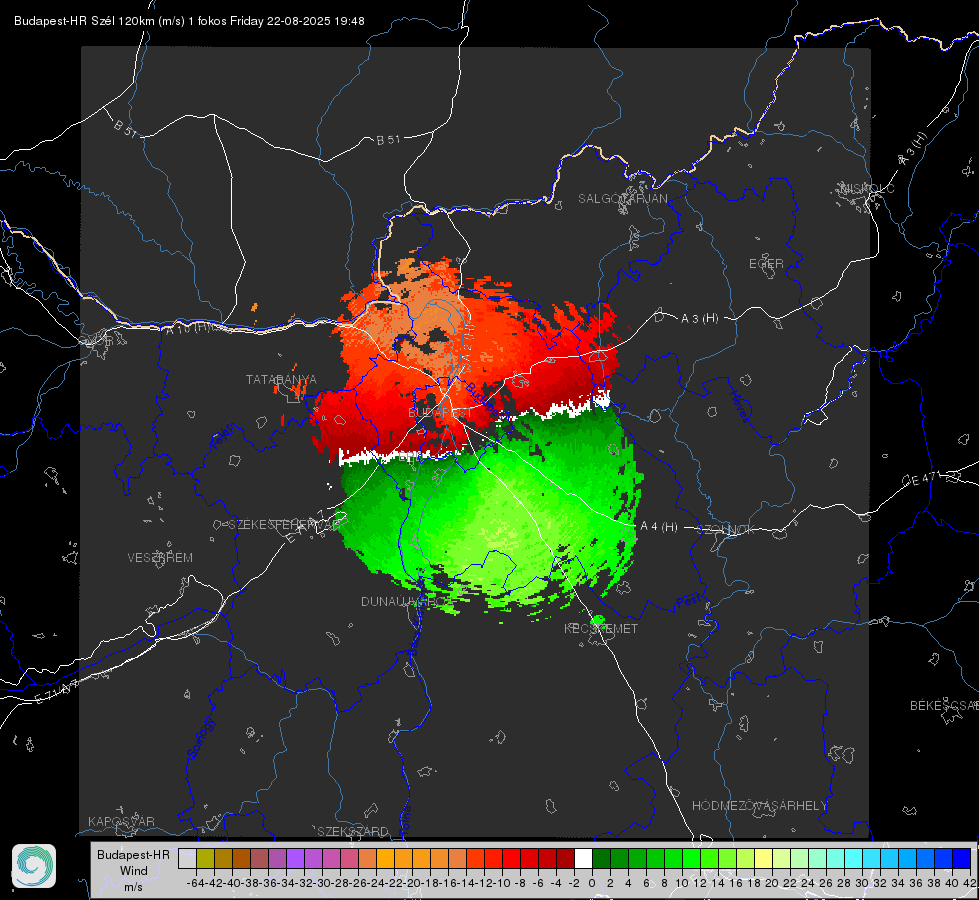The width and height of the screenshot is (979, 900).
Task: Select the MISKOLC city label
Action: pos(867,188)
